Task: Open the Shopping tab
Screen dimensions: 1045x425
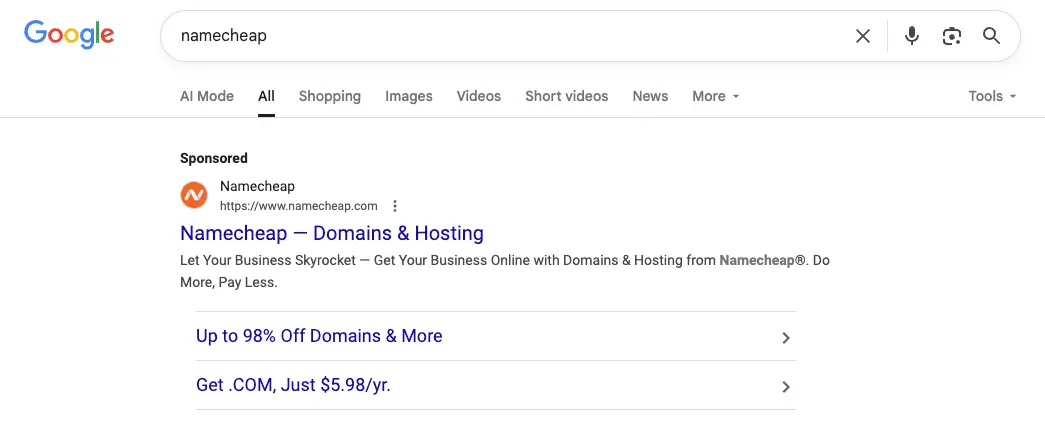Action: pos(329,96)
